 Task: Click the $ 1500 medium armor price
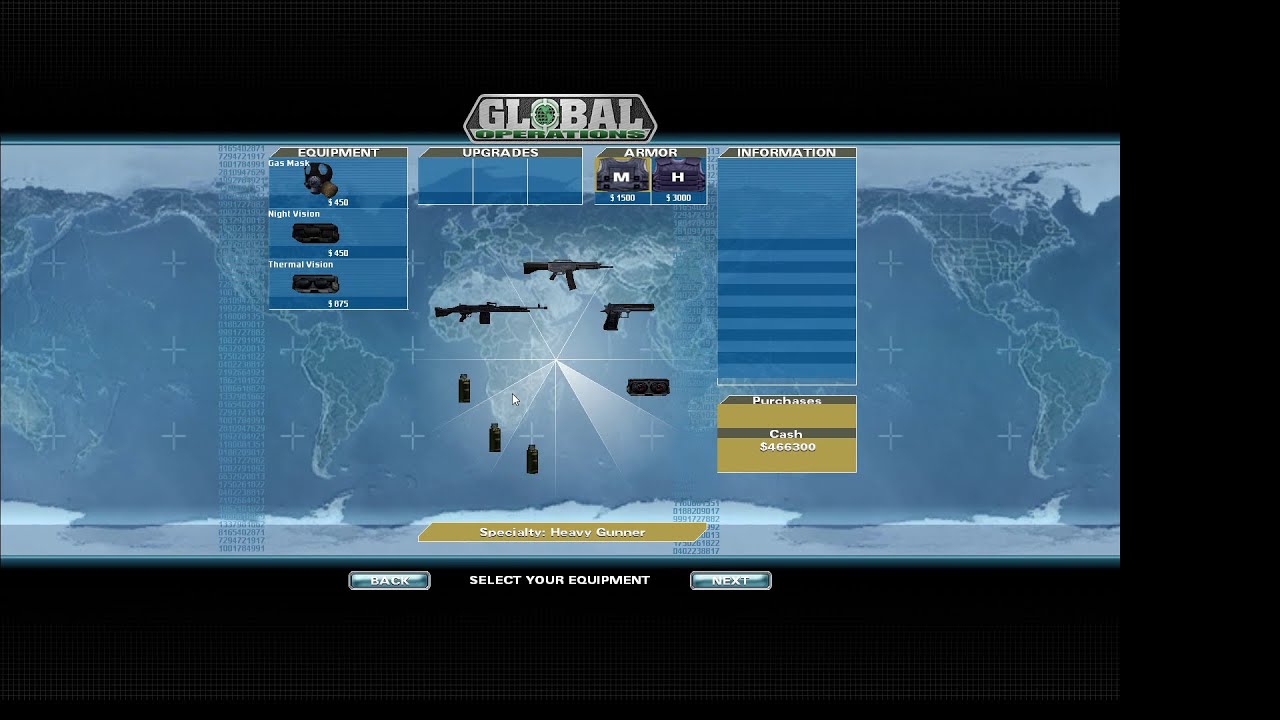622,198
